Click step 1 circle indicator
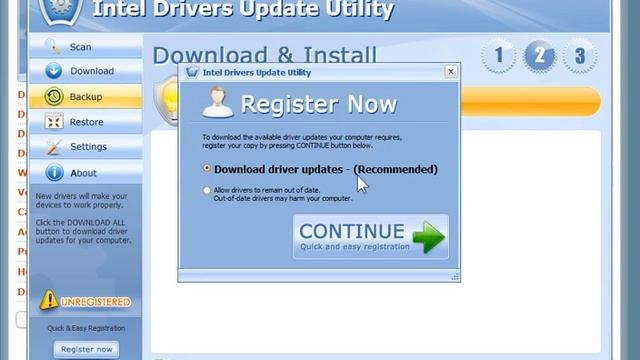 coord(498,56)
